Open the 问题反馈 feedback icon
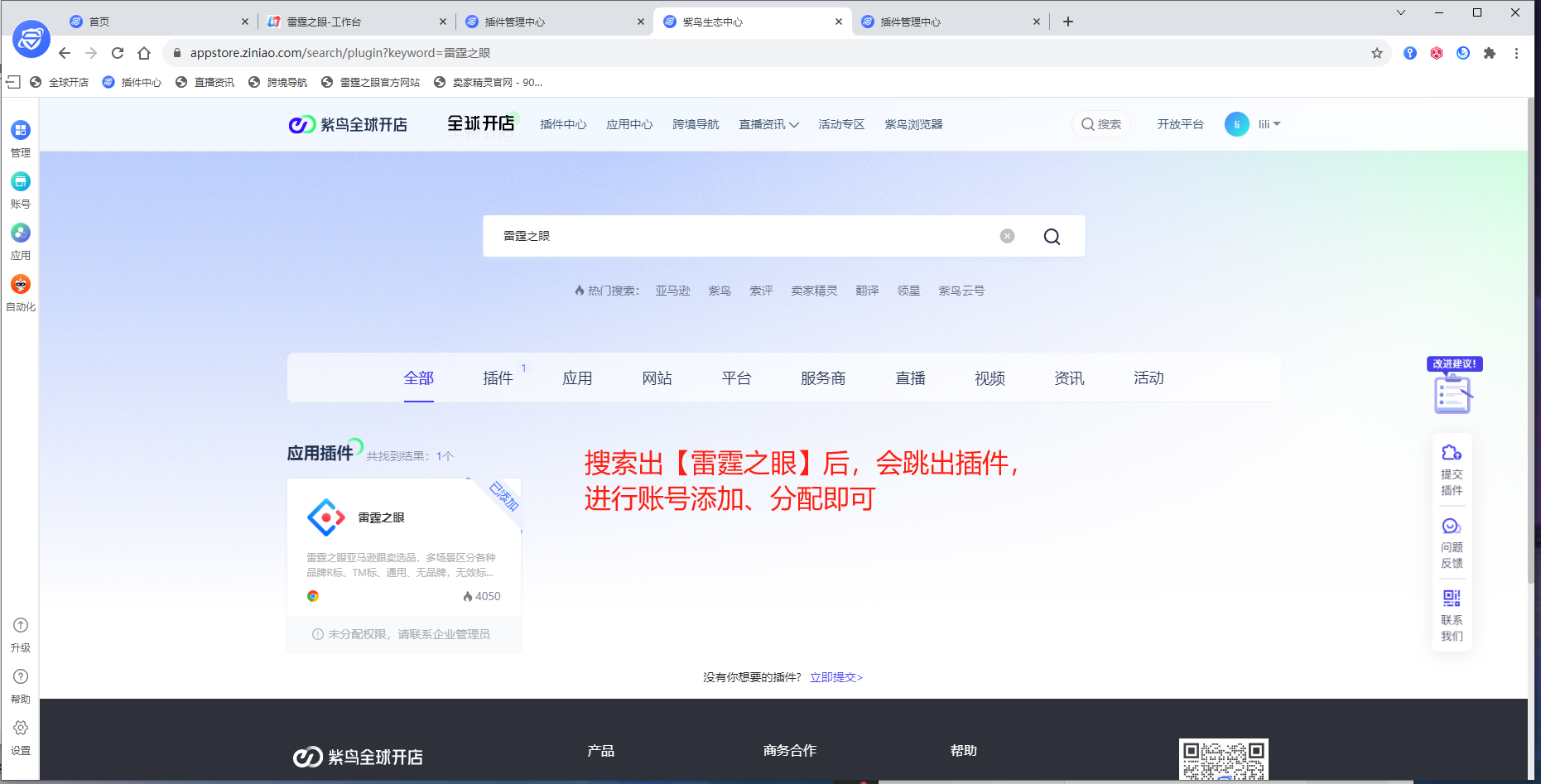The image size is (1541, 784). 1451,527
